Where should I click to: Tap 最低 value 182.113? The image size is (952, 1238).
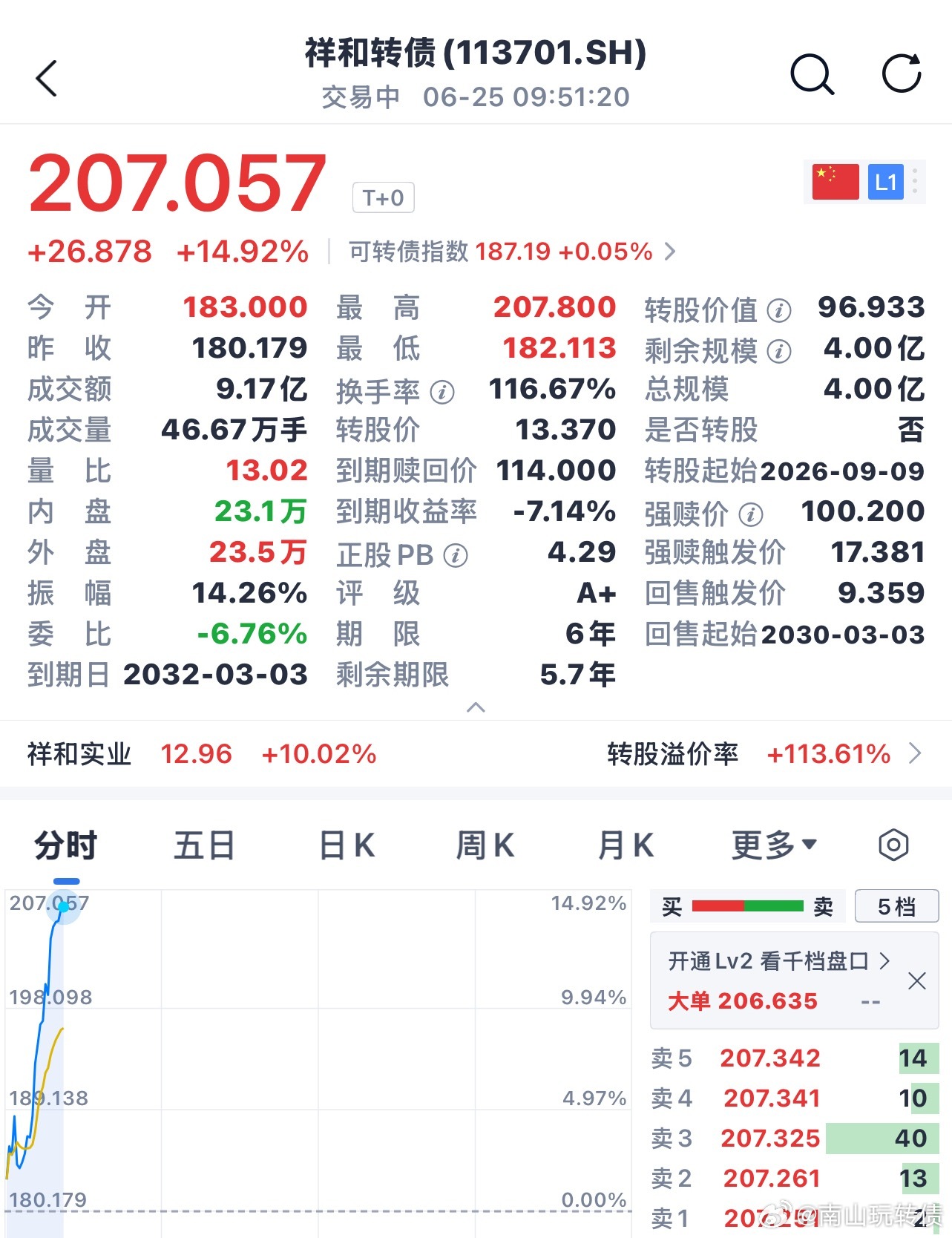(x=559, y=347)
